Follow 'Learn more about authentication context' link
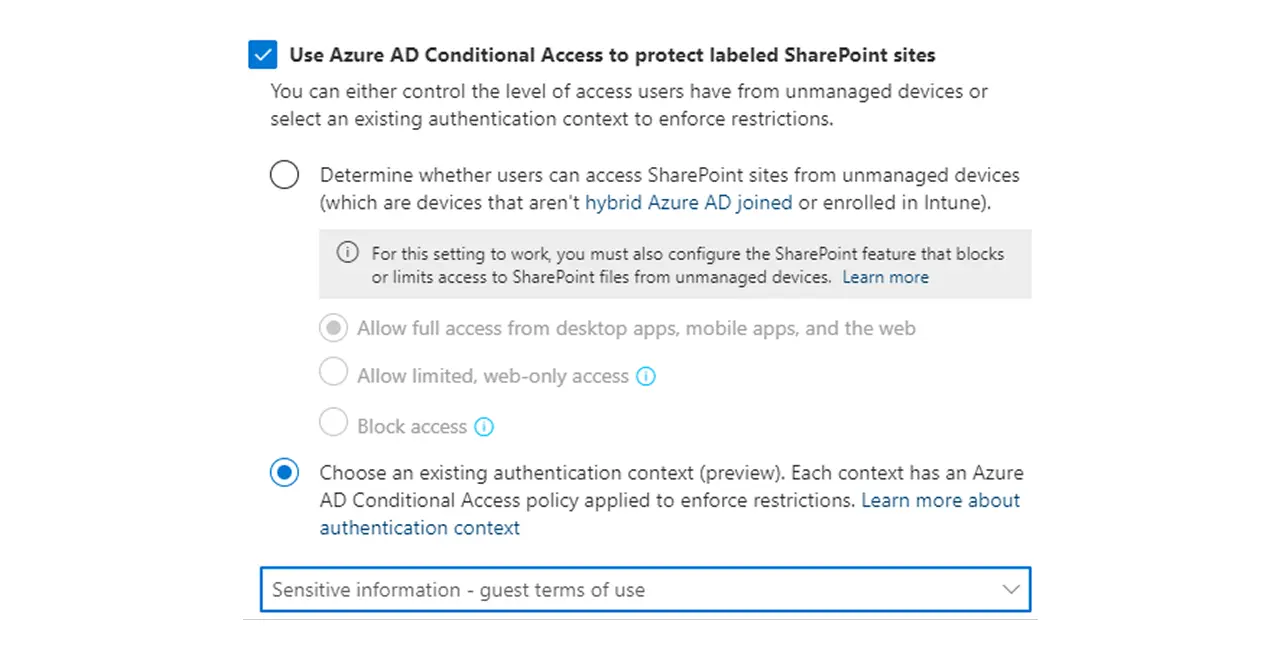Image resolution: width=1280 pixels, height=654 pixels. tap(940, 500)
